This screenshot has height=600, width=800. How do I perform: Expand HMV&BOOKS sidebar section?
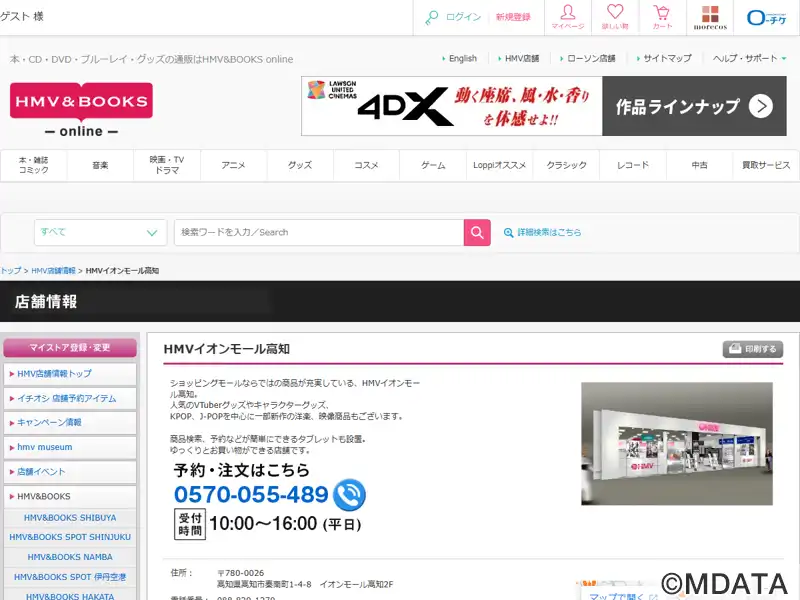[x=70, y=496]
